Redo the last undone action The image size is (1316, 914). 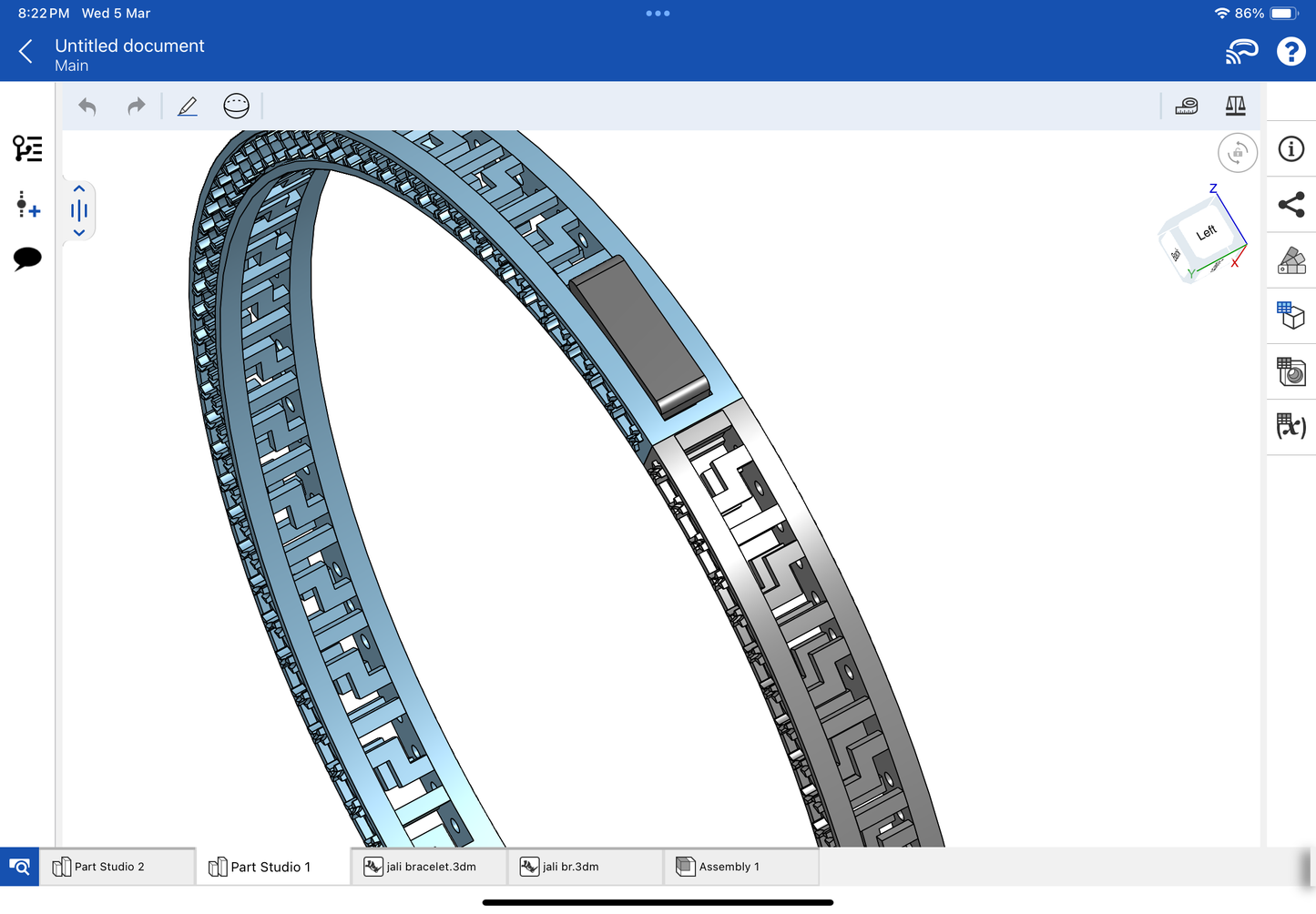pyautogui.click(x=136, y=107)
